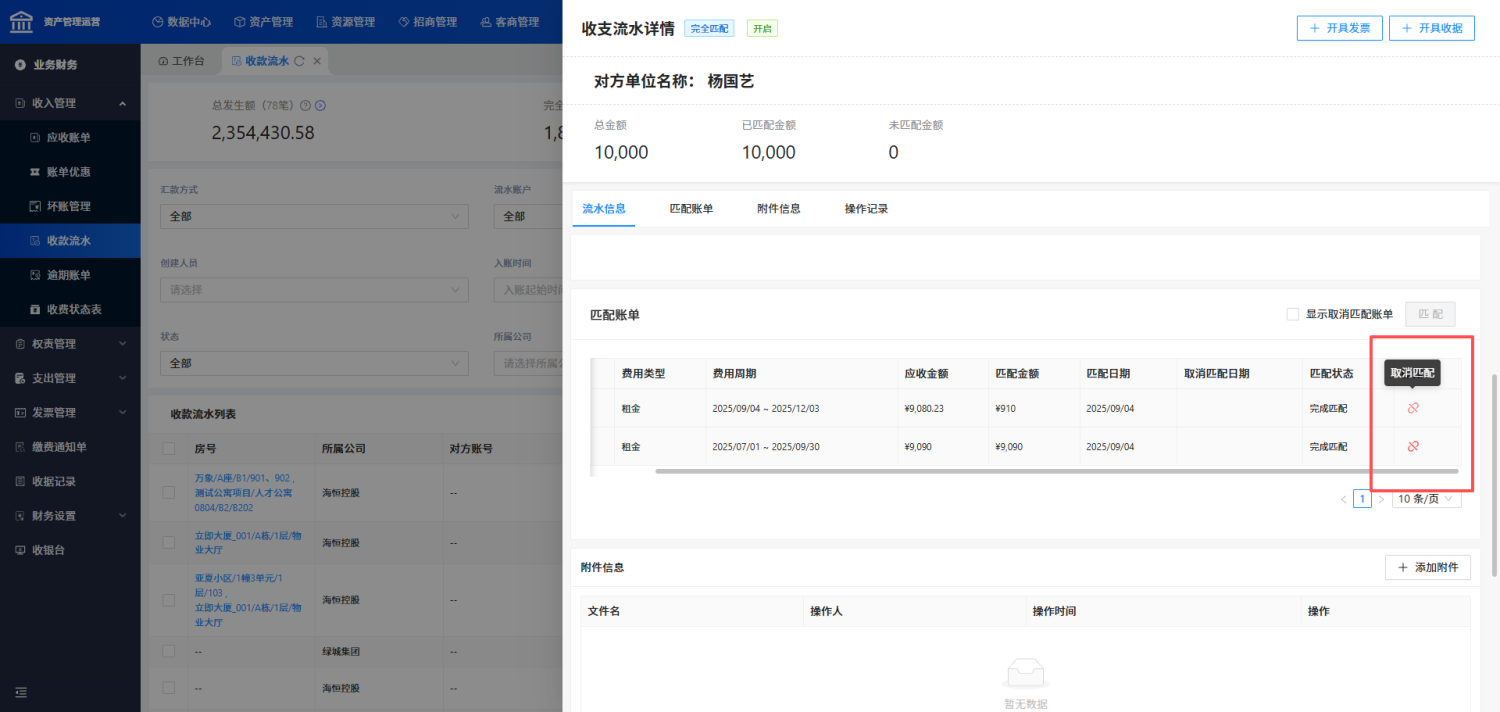The width and height of the screenshot is (1500, 712).
Task: Collapse the sidebar using the bottom-left menu icon
Action: [21, 692]
